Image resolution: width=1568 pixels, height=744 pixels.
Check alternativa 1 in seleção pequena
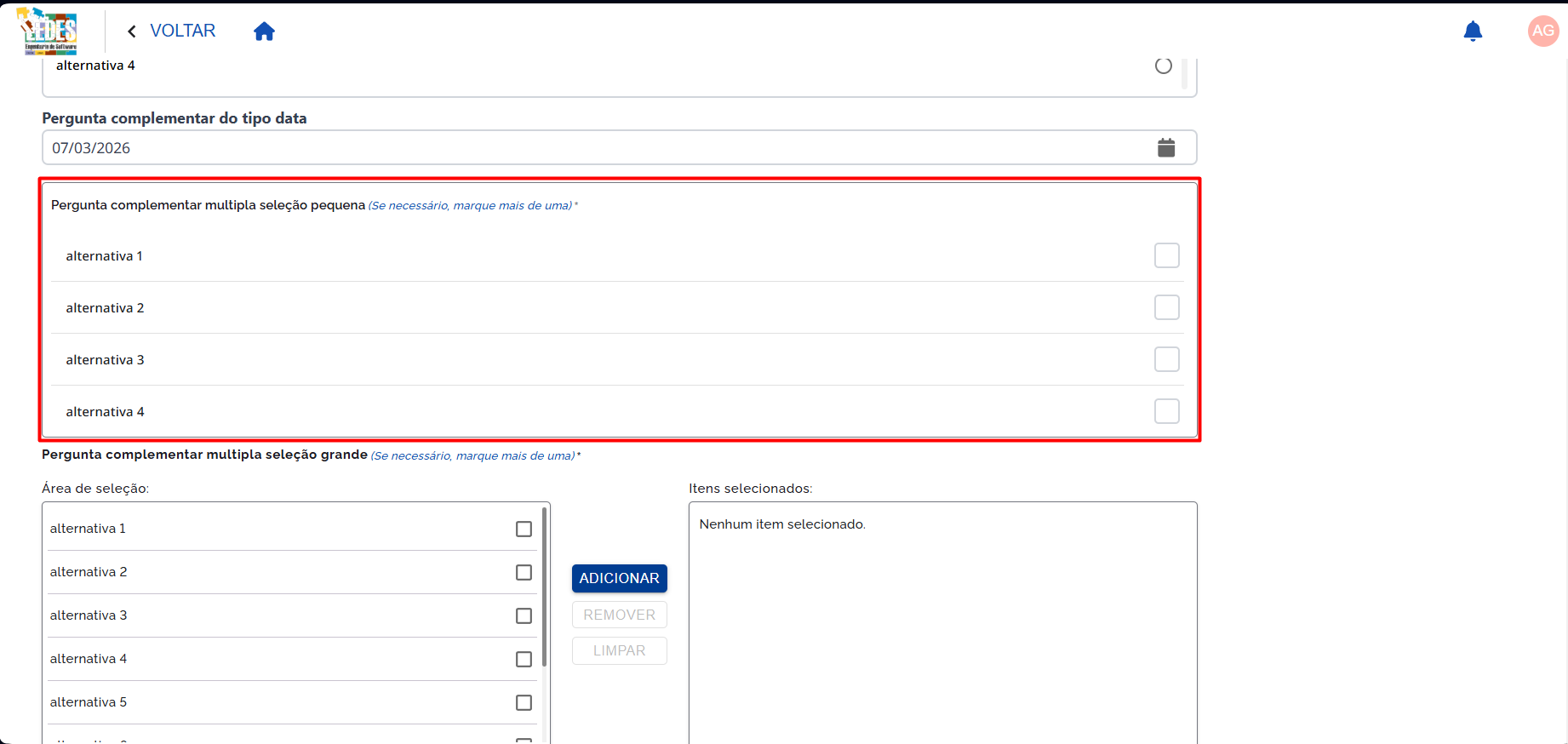1167,255
